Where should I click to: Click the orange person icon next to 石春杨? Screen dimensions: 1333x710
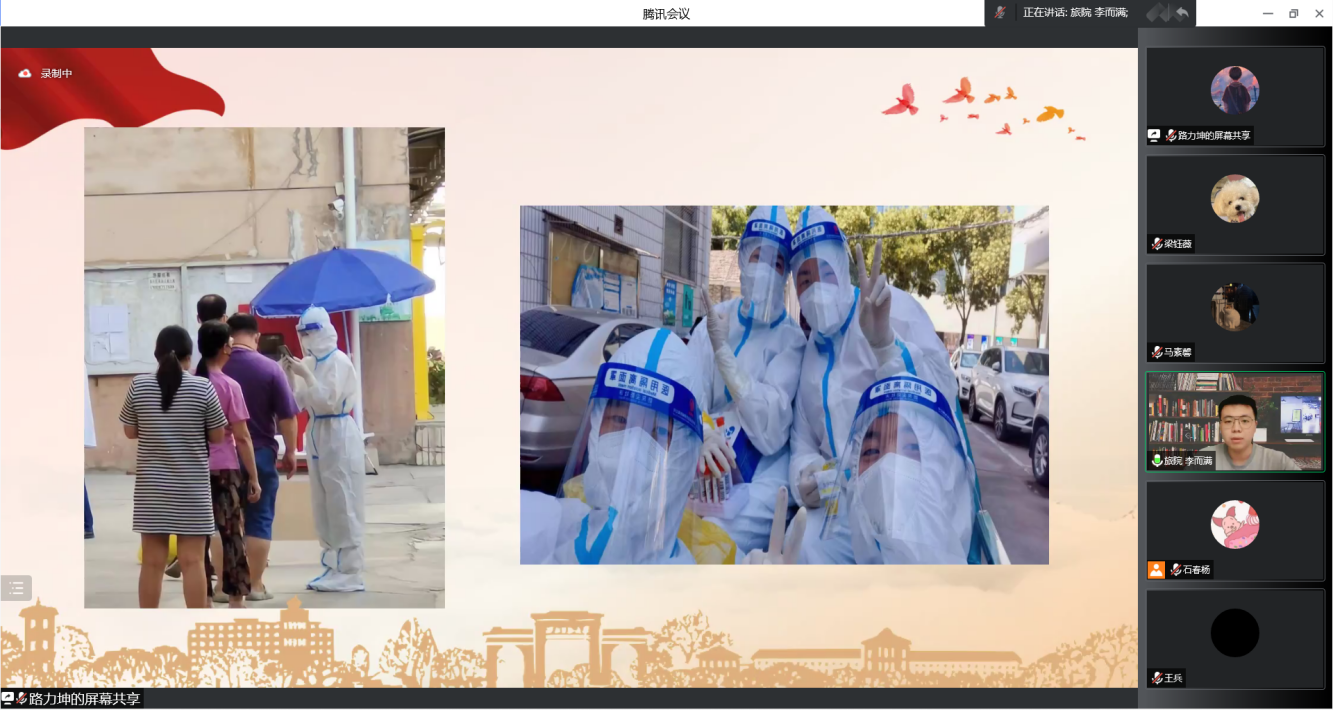click(x=1156, y=569)
